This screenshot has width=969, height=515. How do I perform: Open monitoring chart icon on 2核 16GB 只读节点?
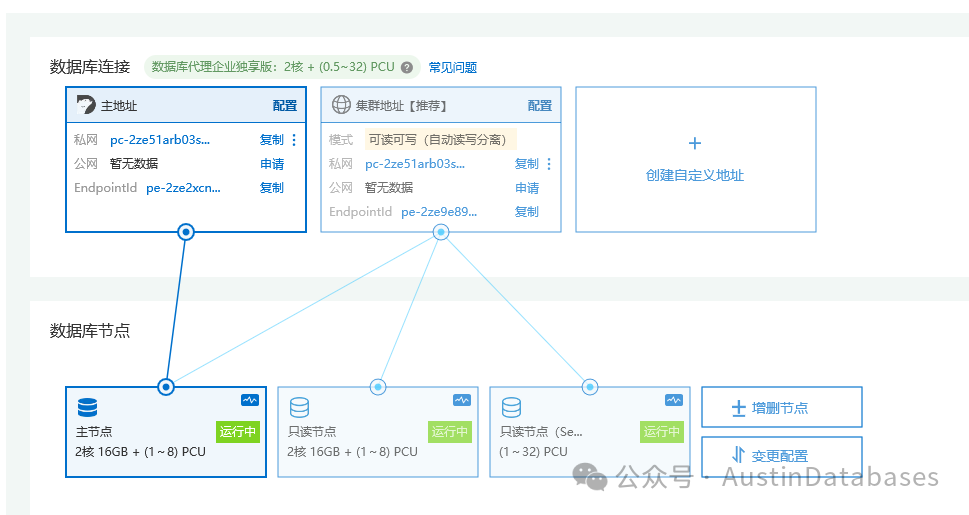point(462,400)
